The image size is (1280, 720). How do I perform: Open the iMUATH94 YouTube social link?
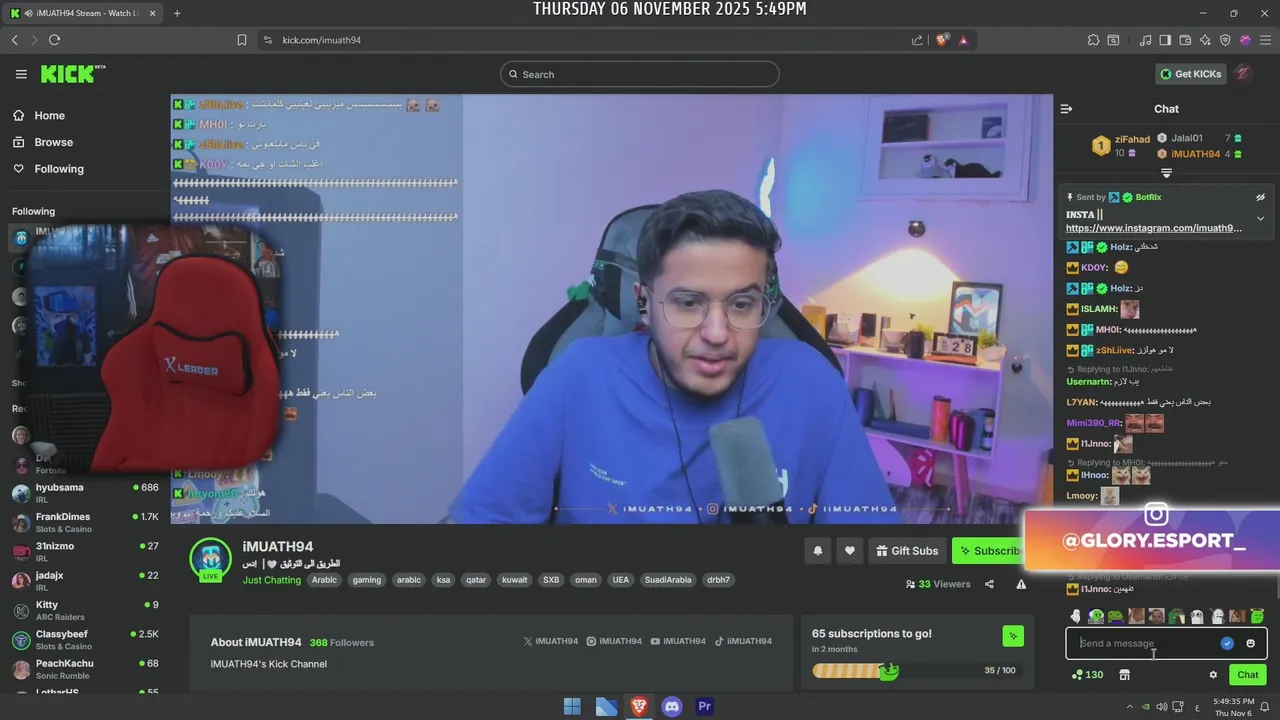(x=677, y=641)
